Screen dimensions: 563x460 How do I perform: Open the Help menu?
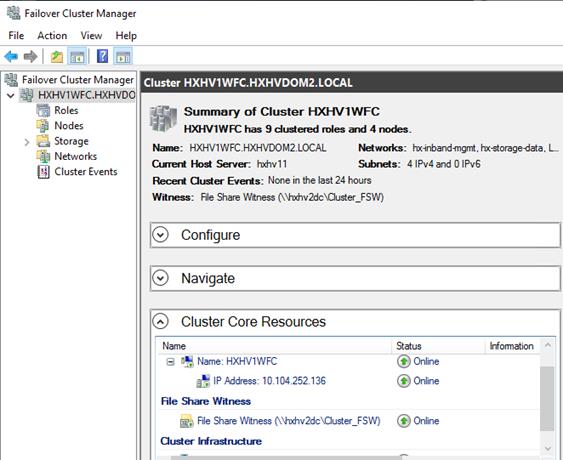coord(126,36)
